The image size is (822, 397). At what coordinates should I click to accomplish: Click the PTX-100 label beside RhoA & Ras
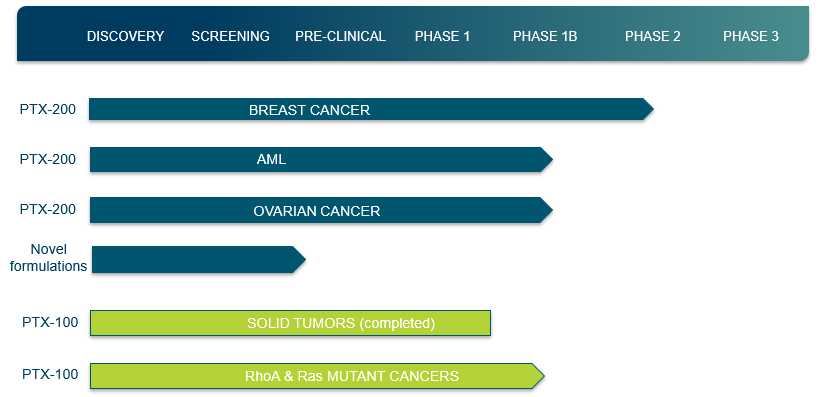click(x=50, y=374)
